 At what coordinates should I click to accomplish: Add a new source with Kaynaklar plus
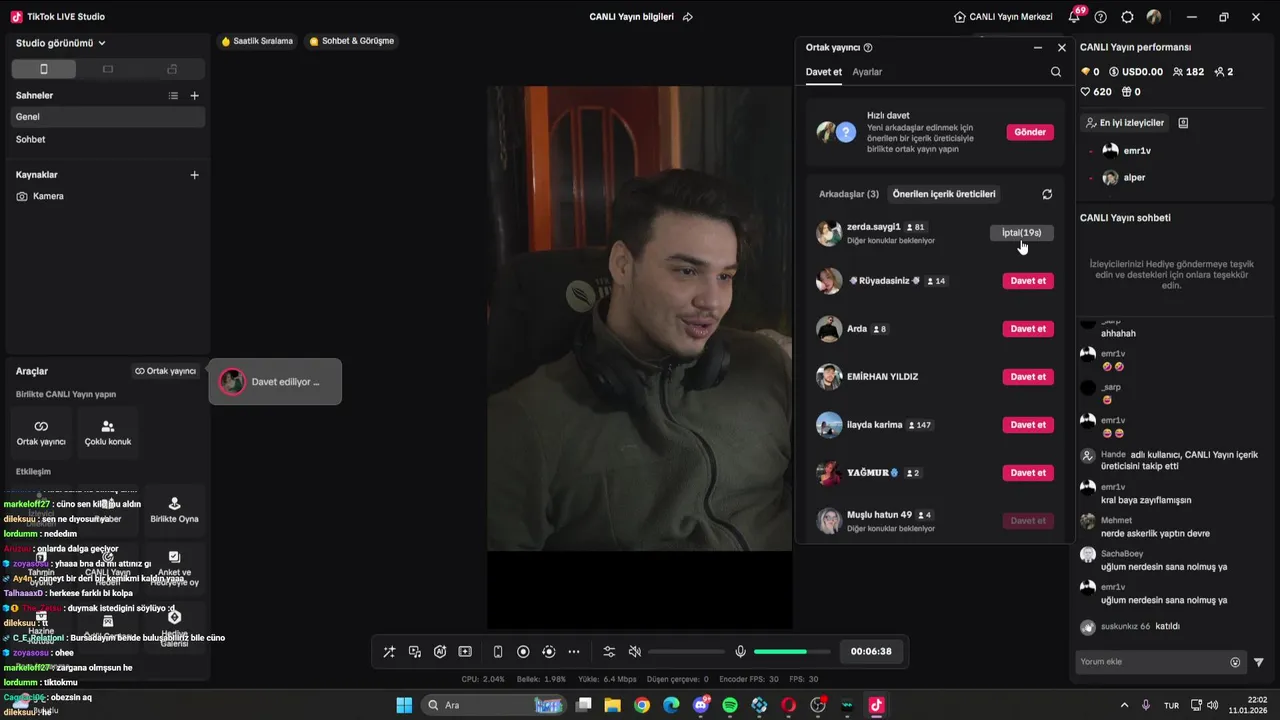195,175
